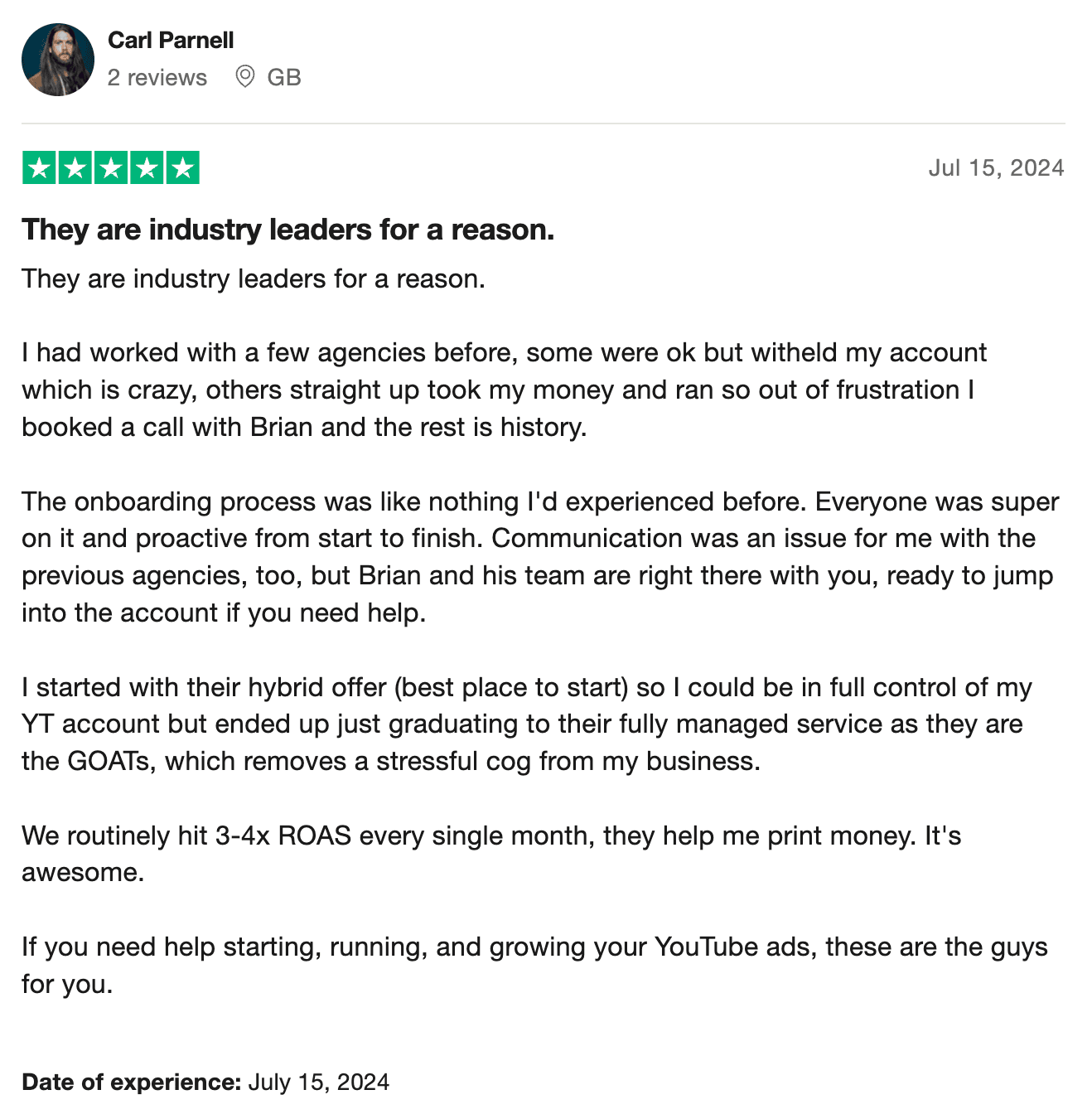Click the July 15, 2024 experience date

coord(318,1082)
